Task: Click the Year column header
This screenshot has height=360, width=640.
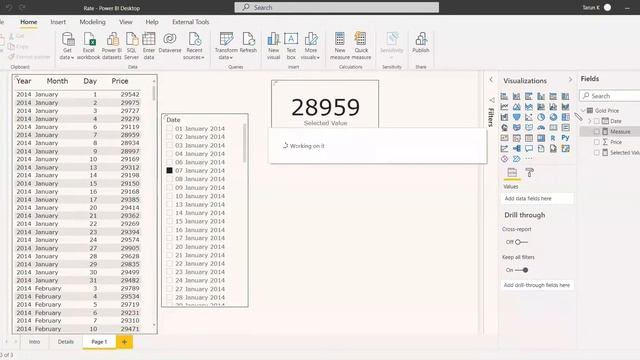Action: [24, 81]
